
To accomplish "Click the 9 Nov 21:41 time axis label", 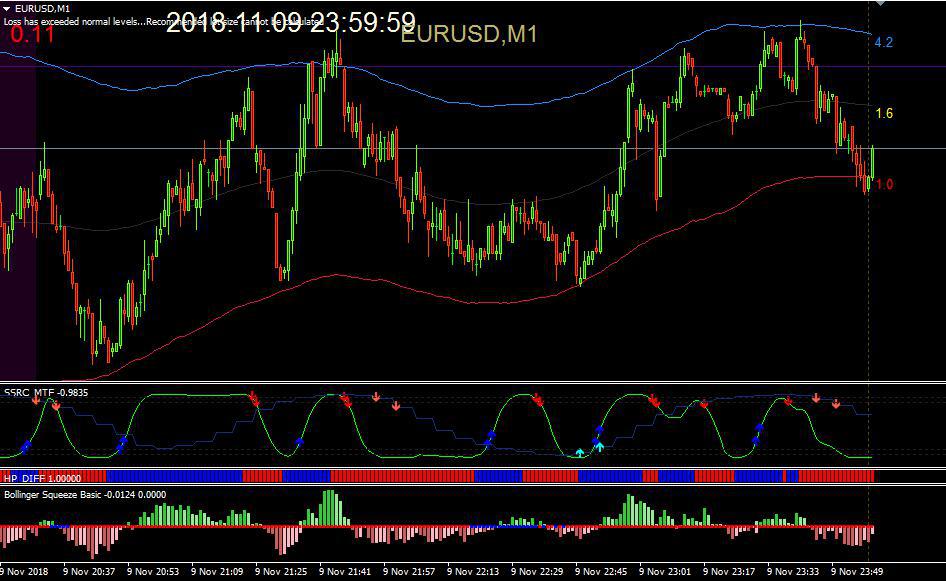I will tap(344, 571).
